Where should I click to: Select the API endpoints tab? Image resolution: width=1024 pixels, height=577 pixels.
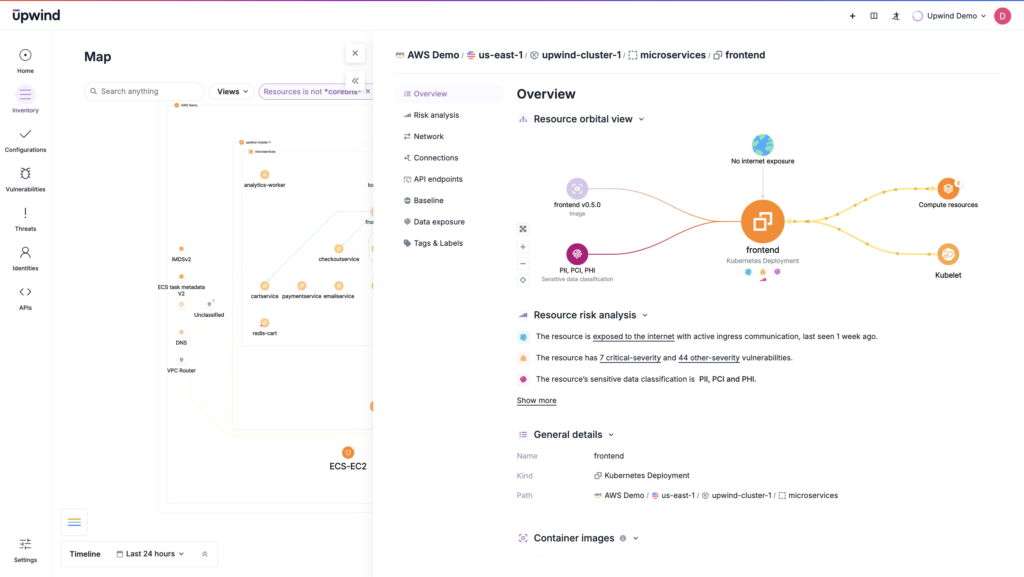438,179
